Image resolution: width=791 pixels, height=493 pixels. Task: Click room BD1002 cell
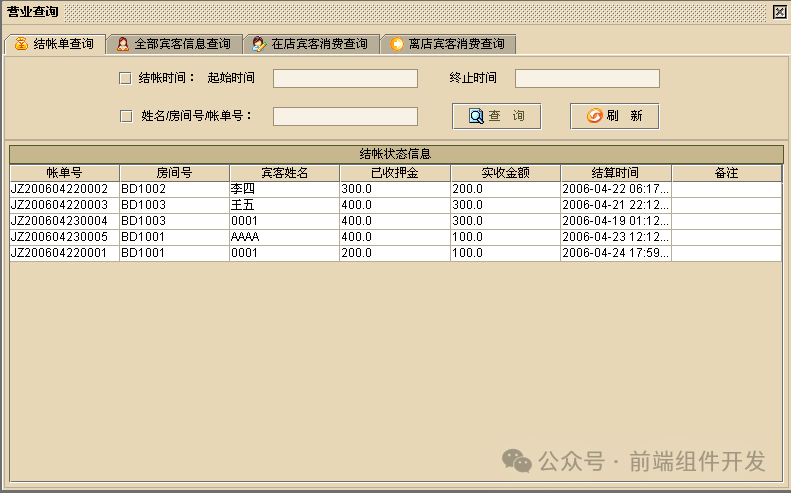[175, 189]
